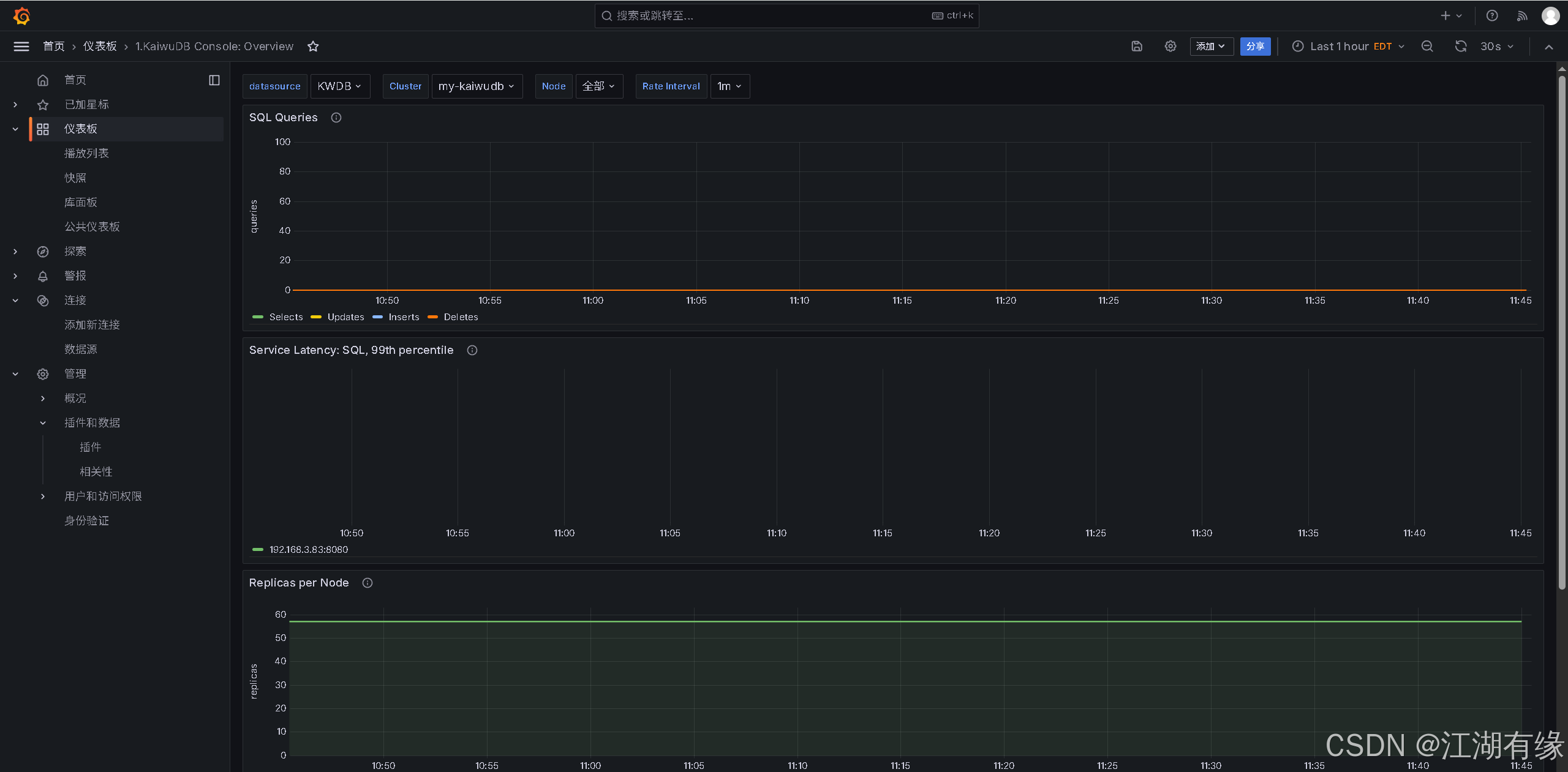Click the 仪表板 grid icon

pyautogui.click(x=43, y=129)
